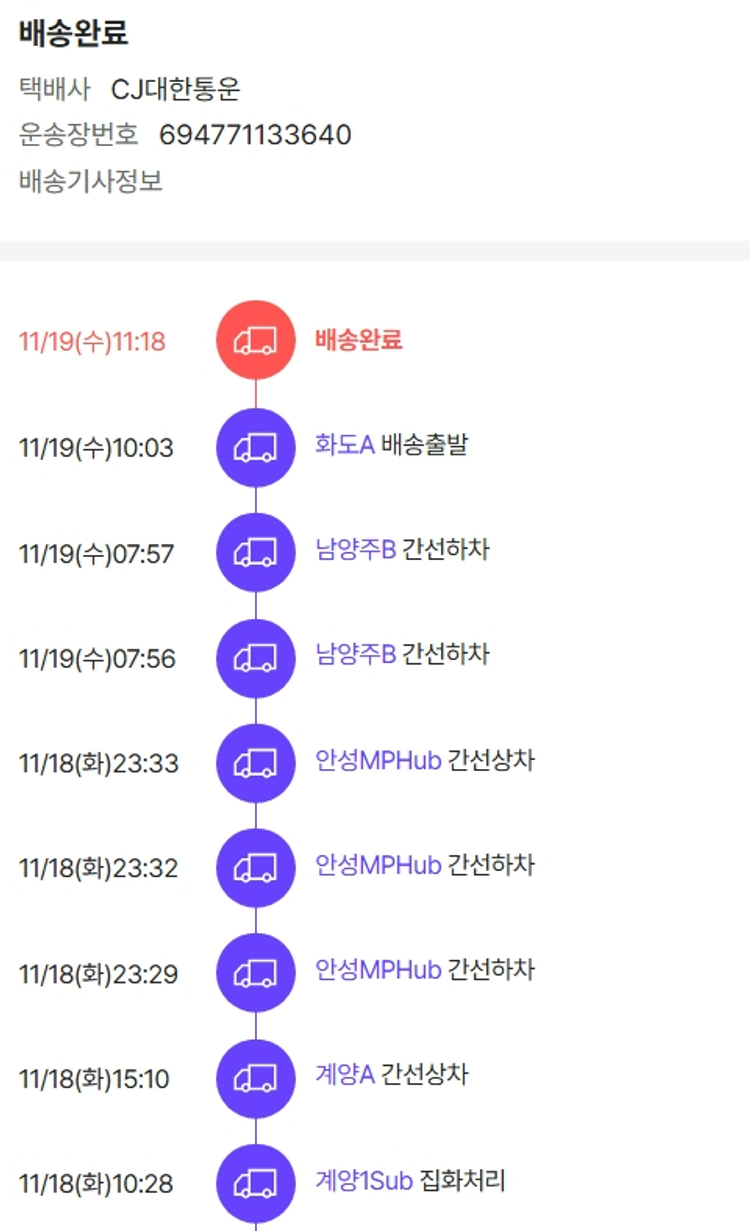The height and width of the screenshot is (1231, 750).
Task: Click the 11/19(수)11:18 timestamp
Action: [93, 342]
